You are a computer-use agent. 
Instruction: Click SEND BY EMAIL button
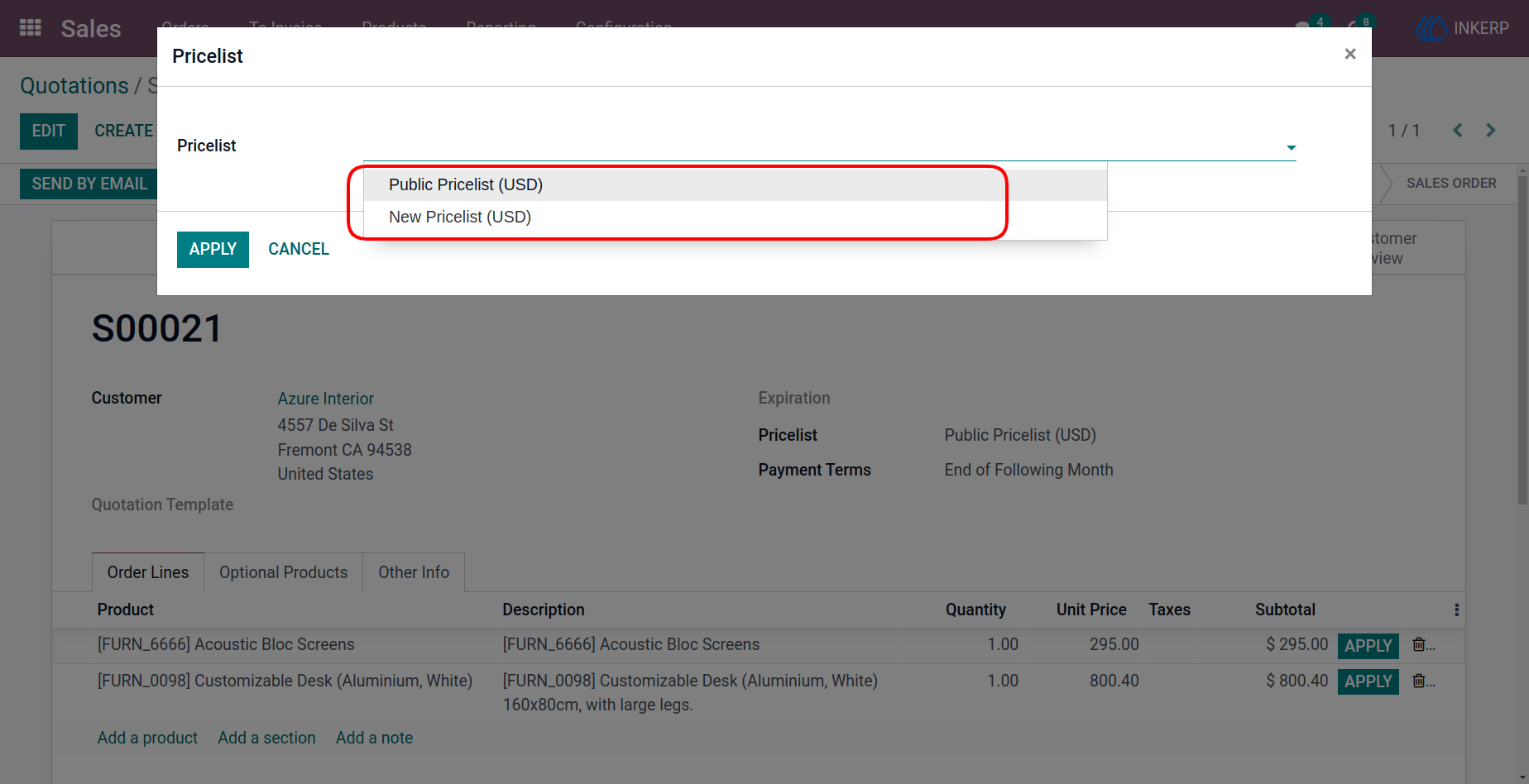click(89, 184)
